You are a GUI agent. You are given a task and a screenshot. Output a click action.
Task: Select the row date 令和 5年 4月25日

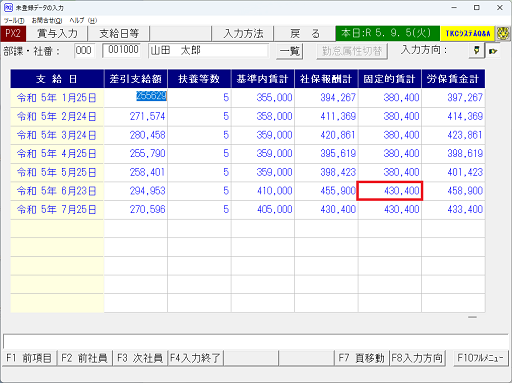pos(57,154)
